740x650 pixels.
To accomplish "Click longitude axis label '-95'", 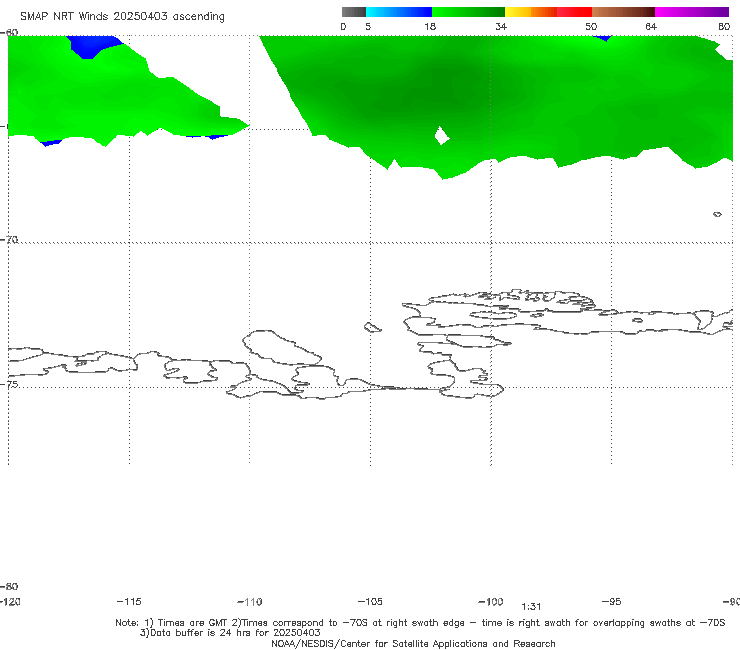I will pyautogui.click(x=612, y=601).
